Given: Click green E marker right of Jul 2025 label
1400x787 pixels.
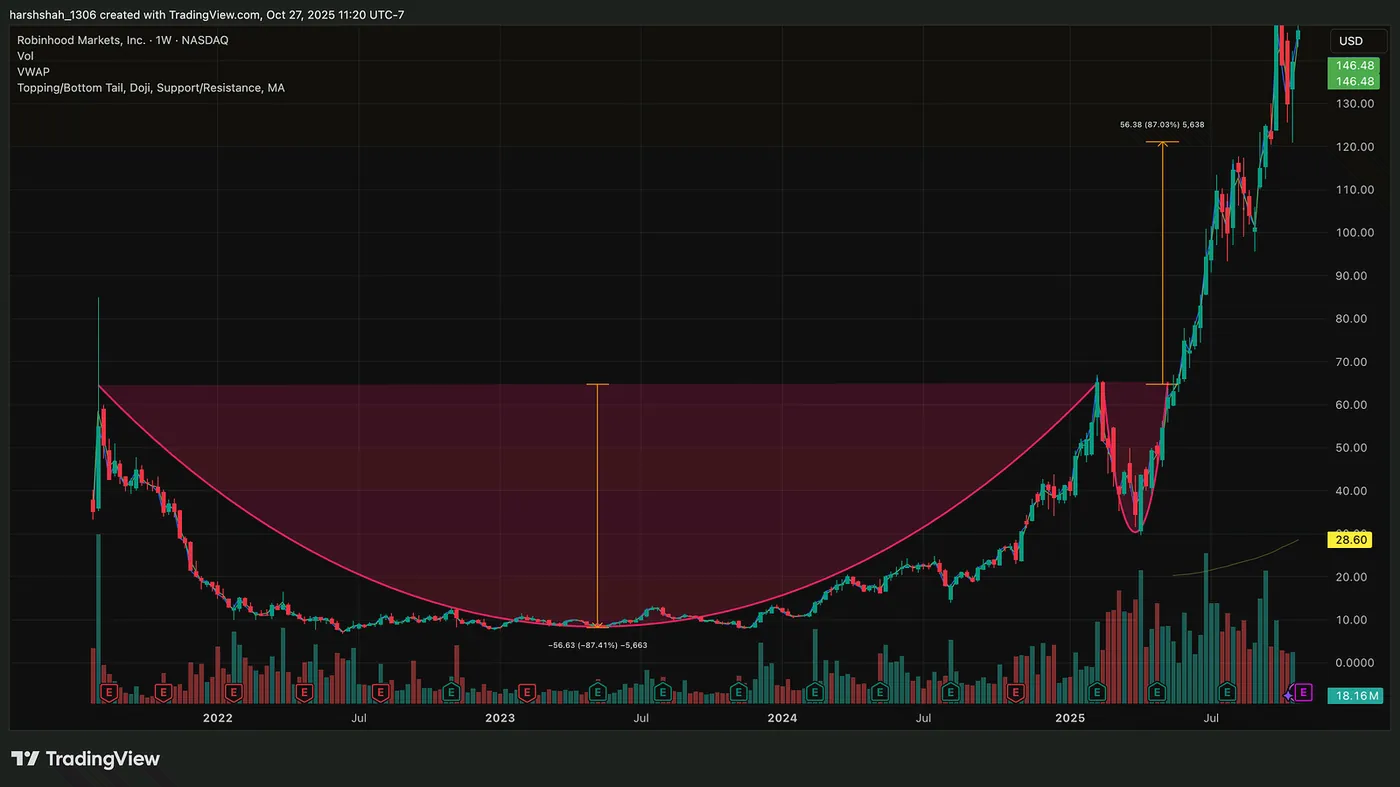Looking at the screenshot, I should 1228,691.
